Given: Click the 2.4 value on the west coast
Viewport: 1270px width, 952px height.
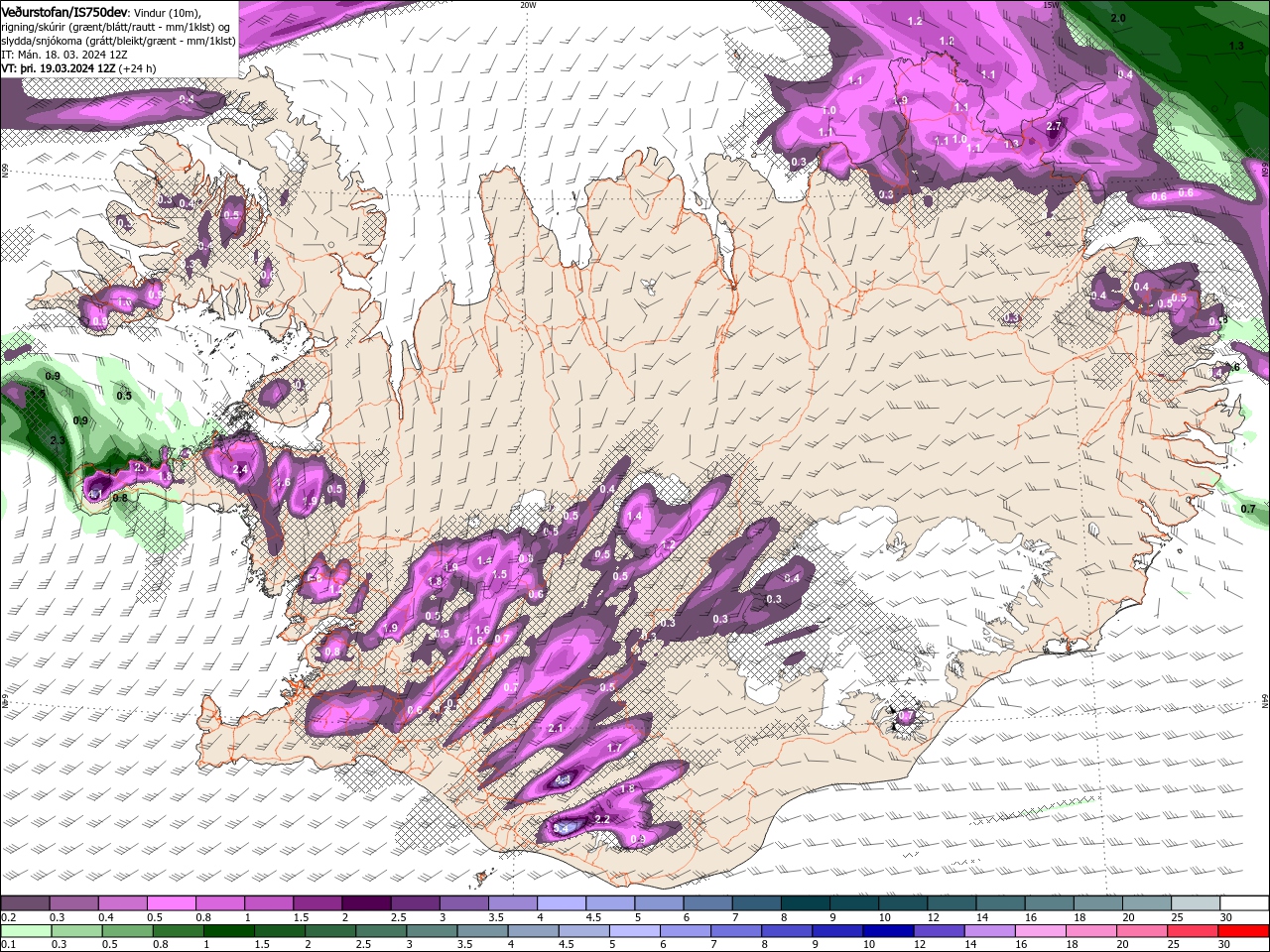Looking at the screenshot, I should 239,470.
